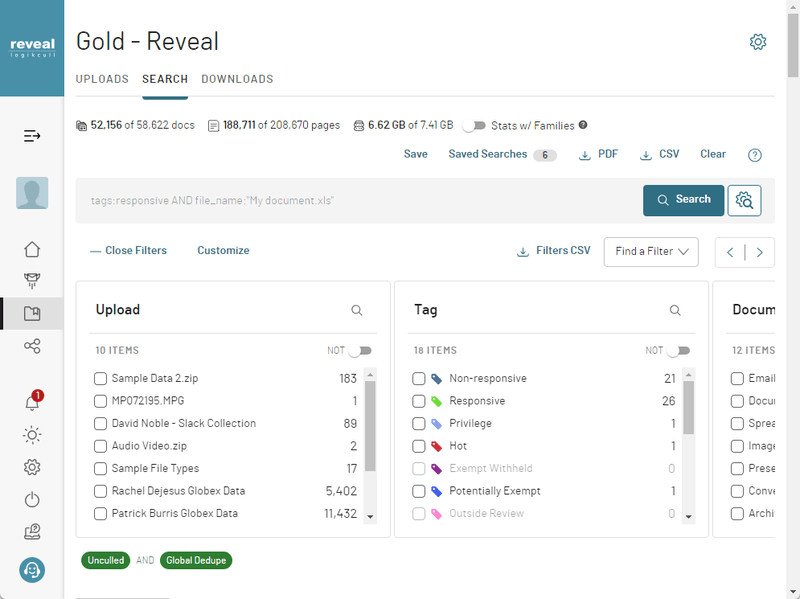Open the help question mark icon near Clear
The height and width of the screenshot is (599, 800).
[x=754, y=154]
